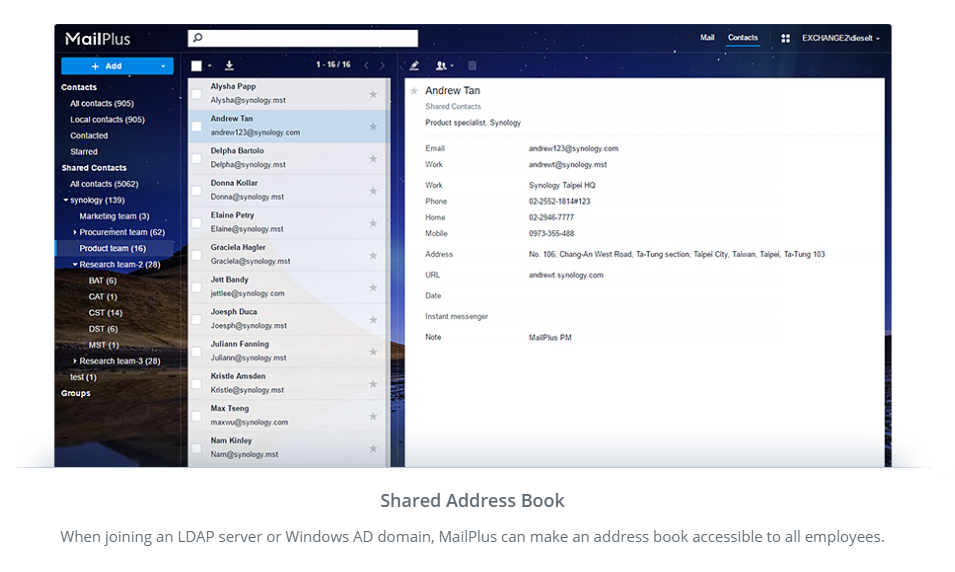
Task: Open Local contacts (905)
Action: (107, 119)
